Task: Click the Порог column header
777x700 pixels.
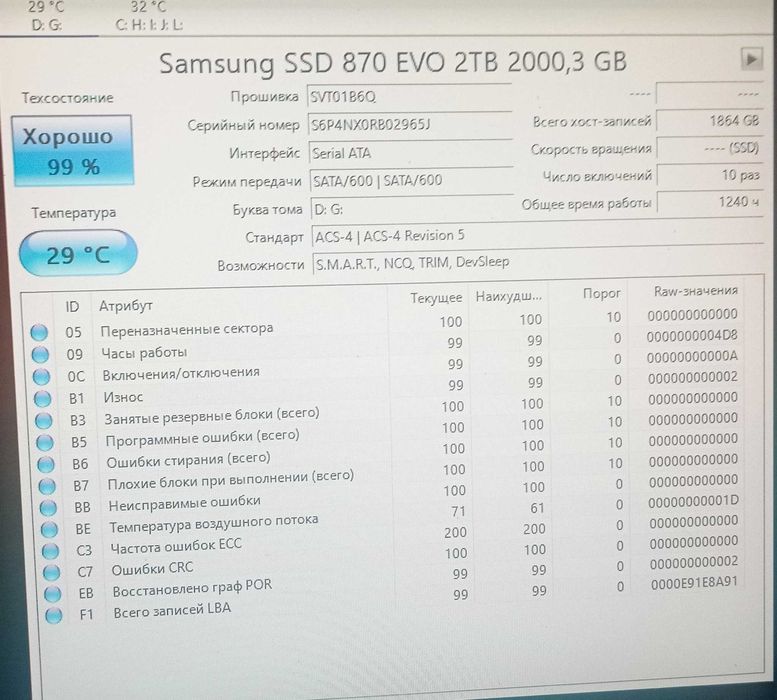Action: [602, 294]
